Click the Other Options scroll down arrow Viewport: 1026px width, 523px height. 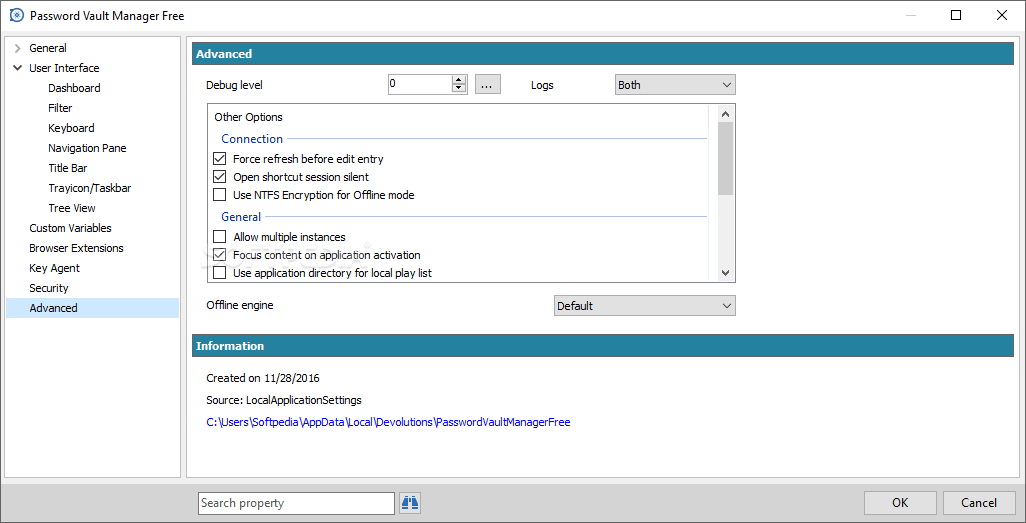(x=725, y=272)
